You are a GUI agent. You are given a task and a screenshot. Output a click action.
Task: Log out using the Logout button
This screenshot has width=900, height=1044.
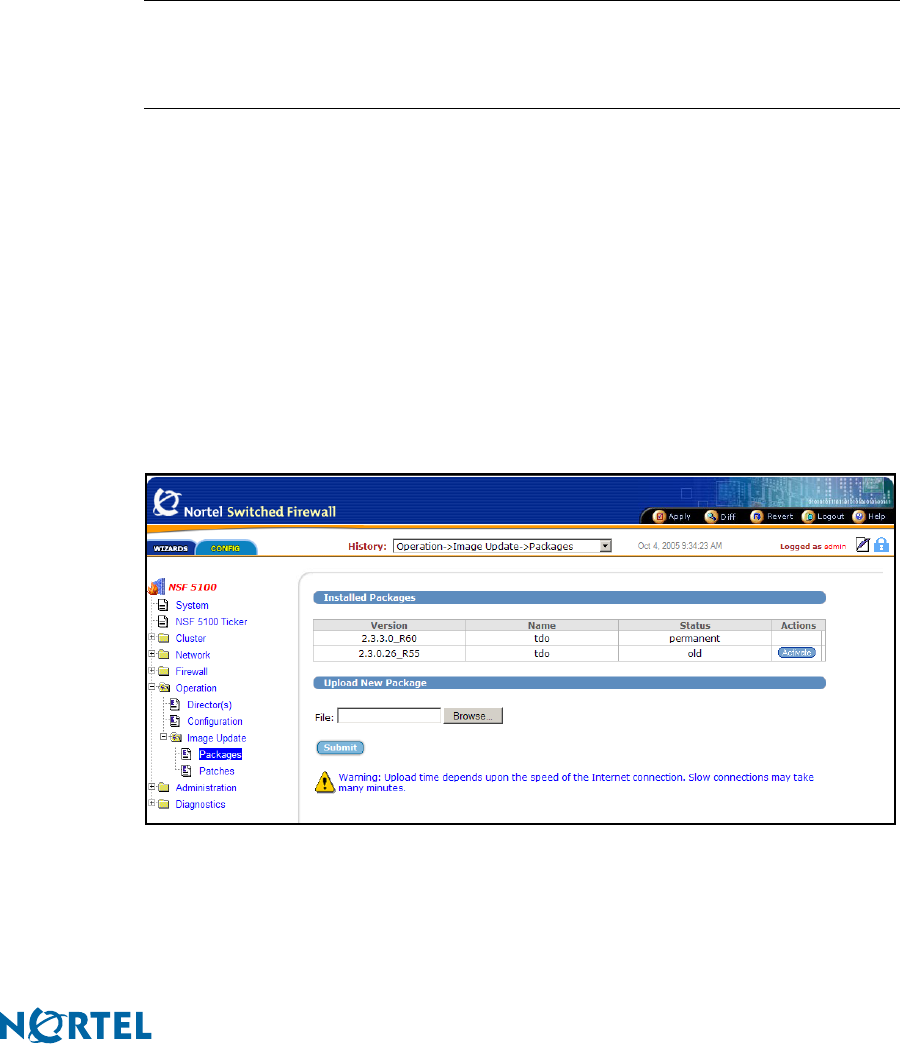[823, 517]
